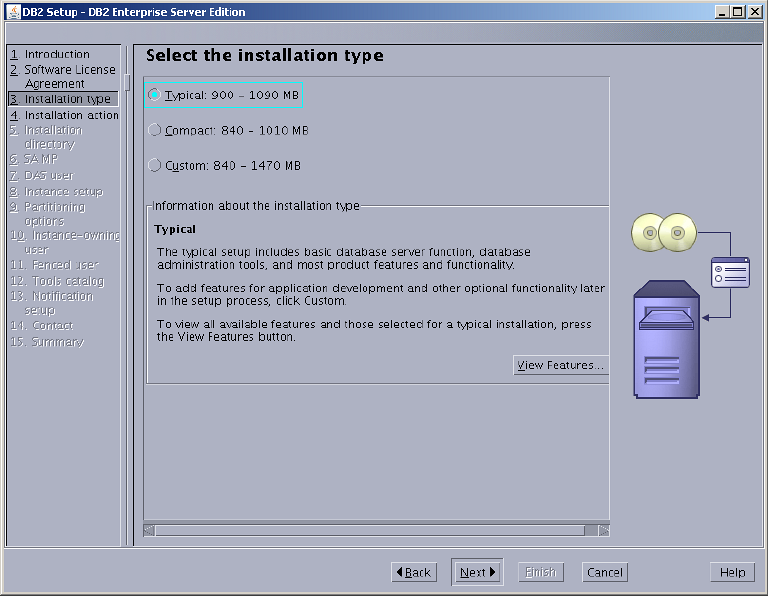768x596 pixels.
Task: Minimize the DB2 Setup window
Action: click(x=721, y=12)
